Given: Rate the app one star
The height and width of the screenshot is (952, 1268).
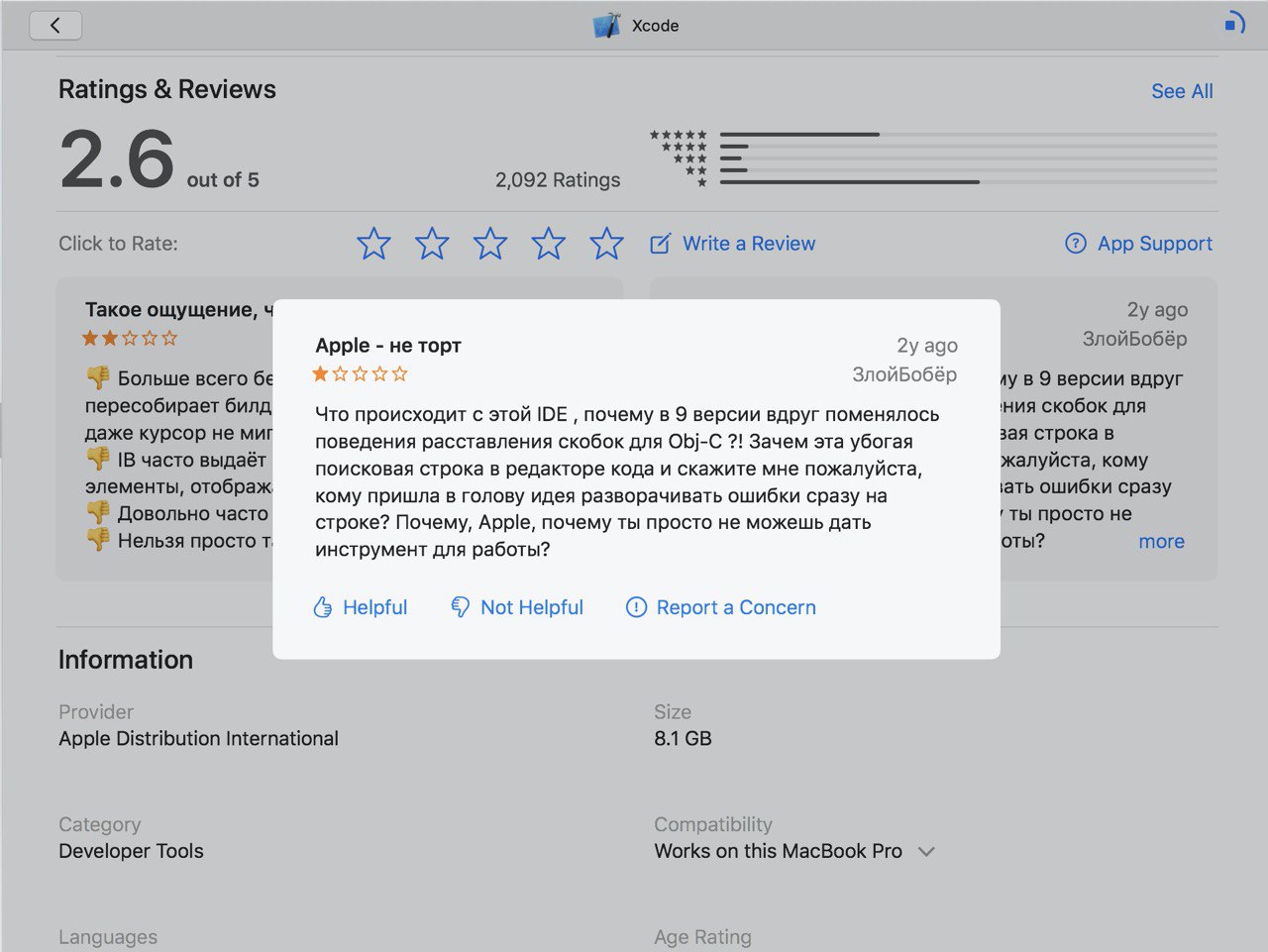Looking at the screenshot, I should click(373, 244).
